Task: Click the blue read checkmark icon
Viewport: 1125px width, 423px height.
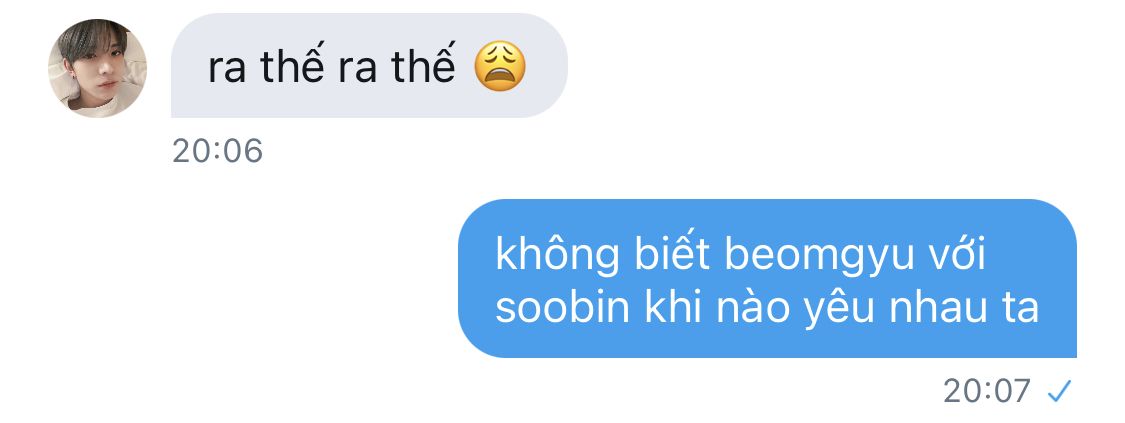Action: (x=1059, y=391)
